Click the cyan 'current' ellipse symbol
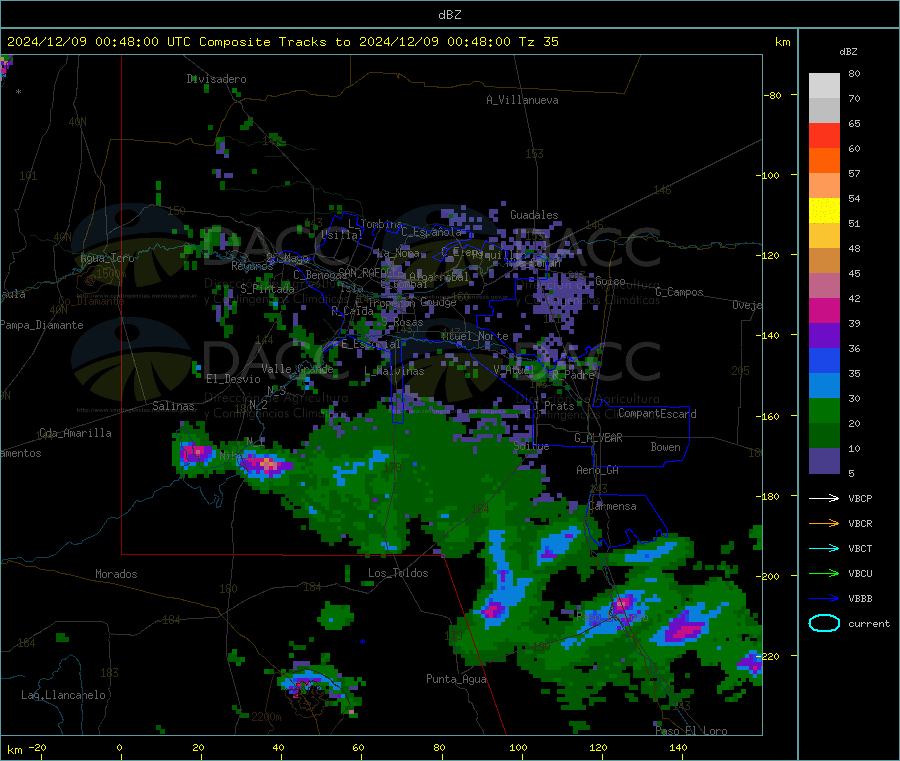This screenshot has width=900, height=761. [x=824, y=623]
